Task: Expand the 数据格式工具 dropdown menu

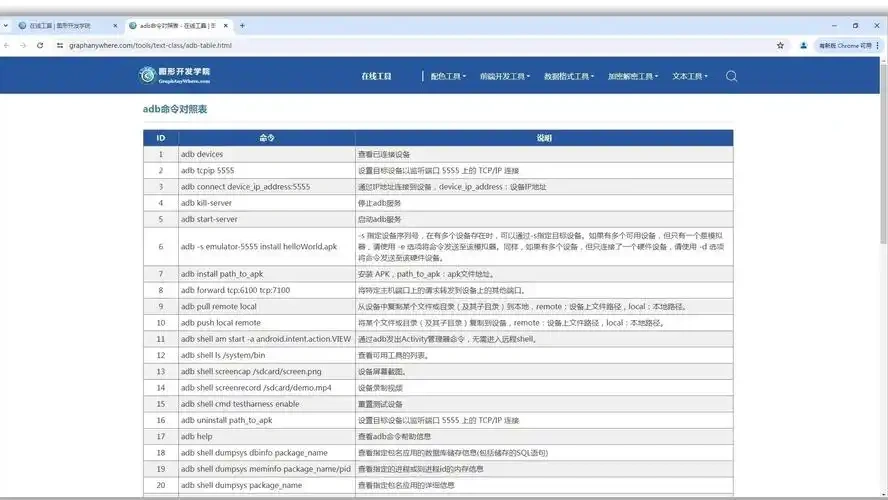Action: [x=569, y=76]
